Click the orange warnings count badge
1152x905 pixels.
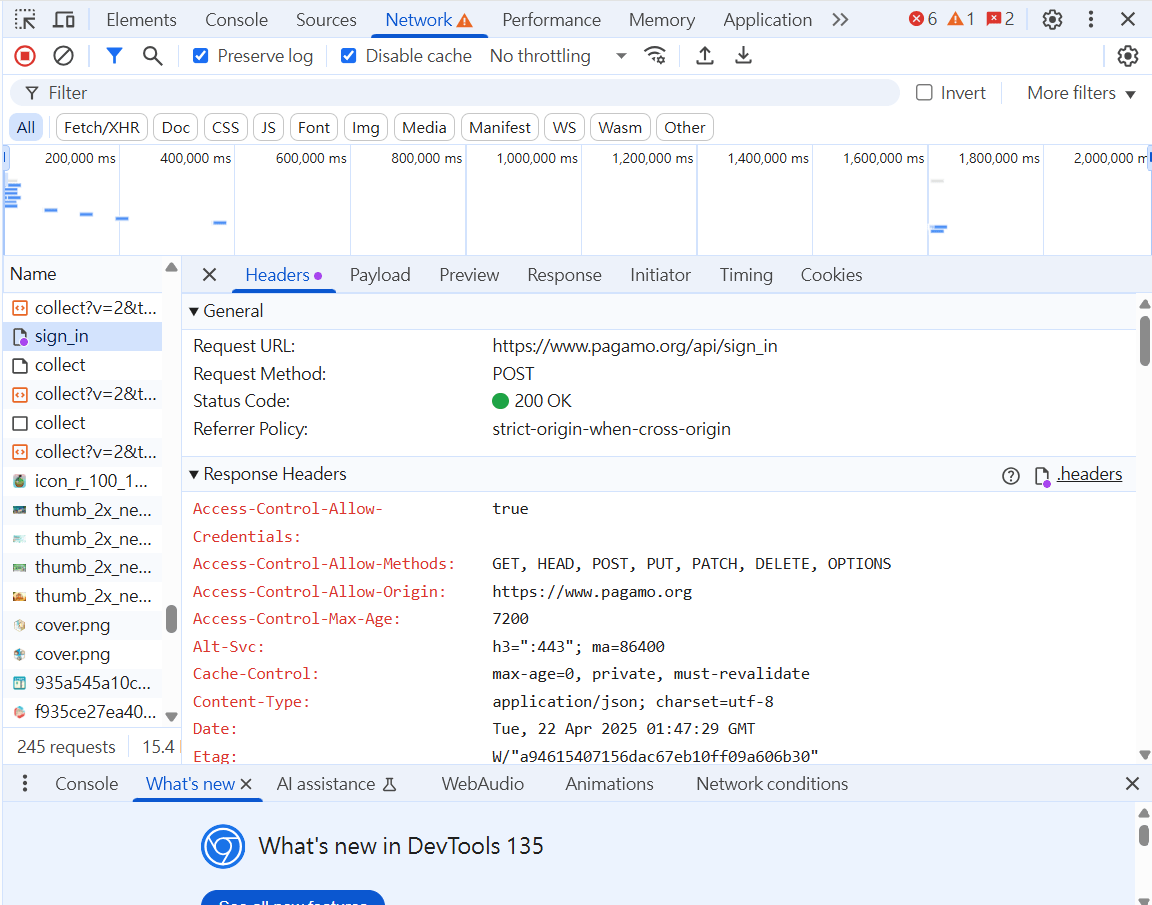tap(961, 19)
